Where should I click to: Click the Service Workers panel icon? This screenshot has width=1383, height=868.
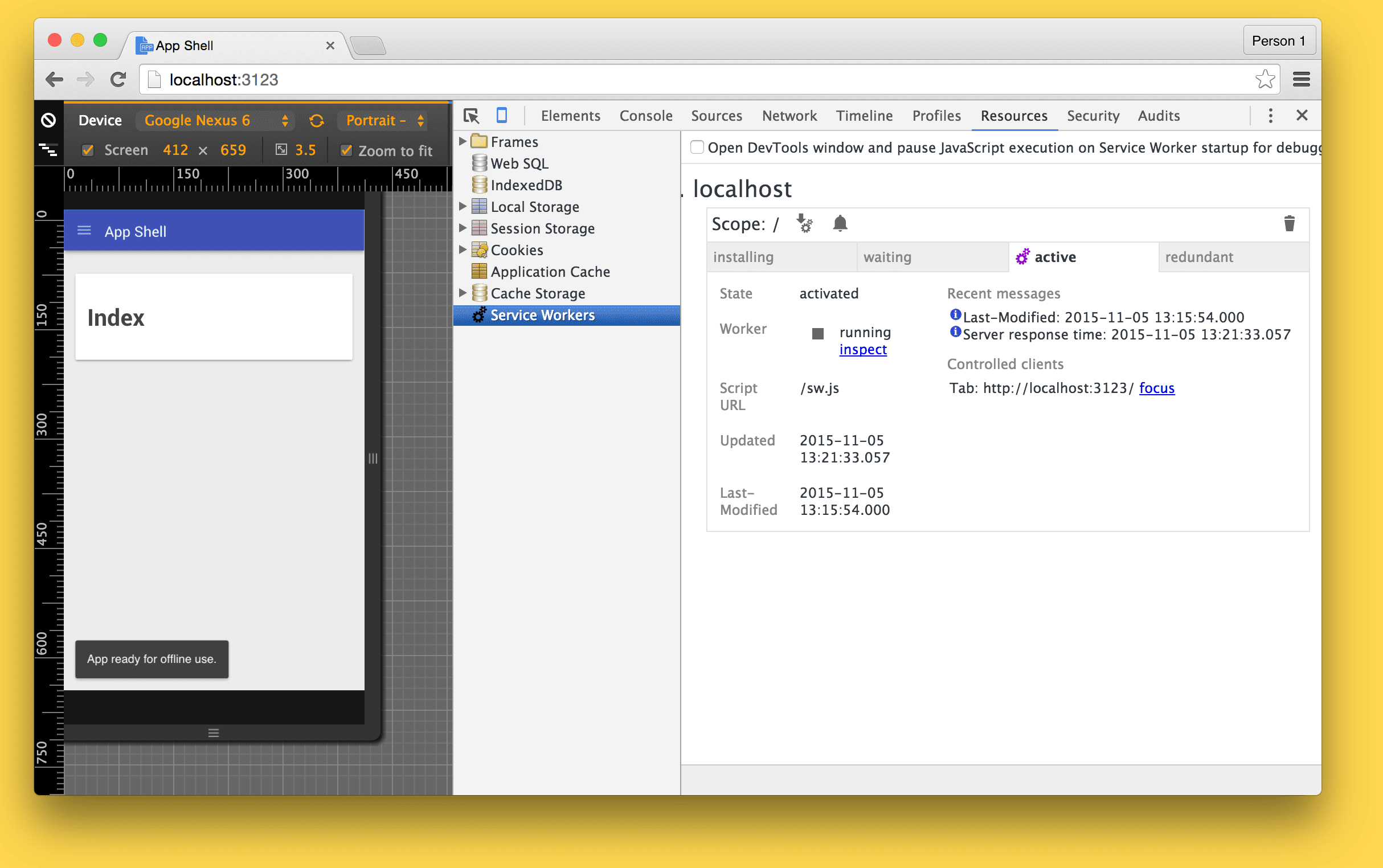480,315
